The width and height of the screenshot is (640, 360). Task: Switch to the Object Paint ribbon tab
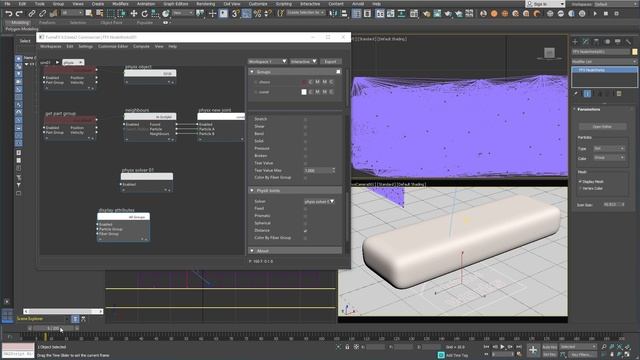[x=111, y=23]
